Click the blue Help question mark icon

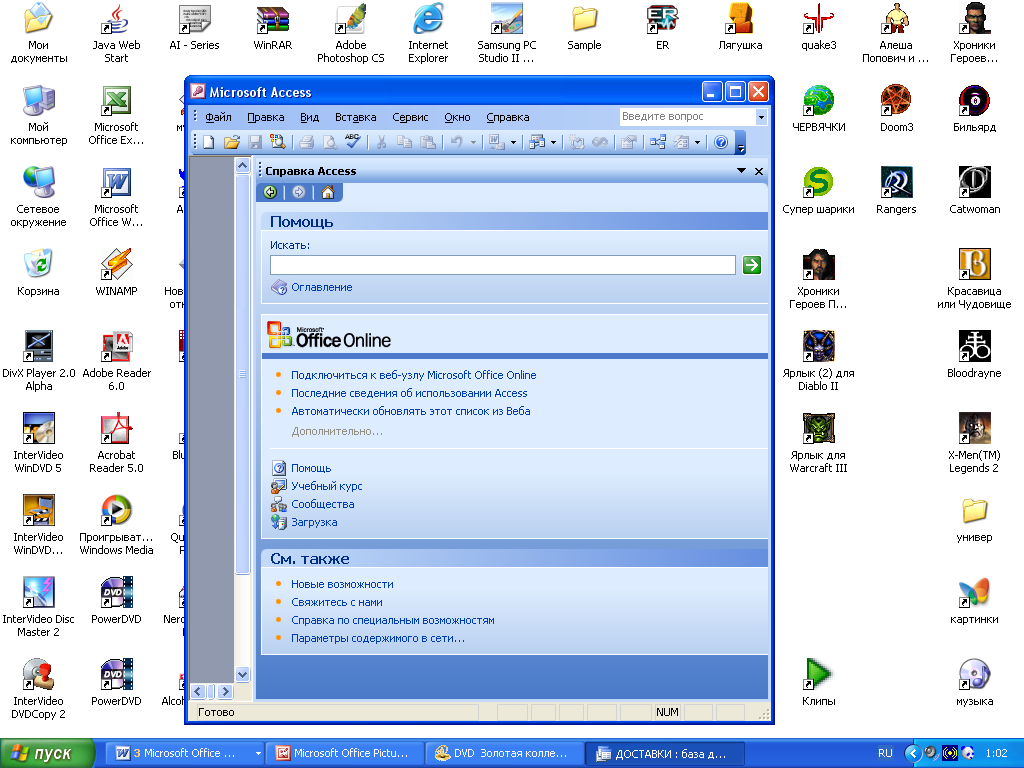point(721,142)
